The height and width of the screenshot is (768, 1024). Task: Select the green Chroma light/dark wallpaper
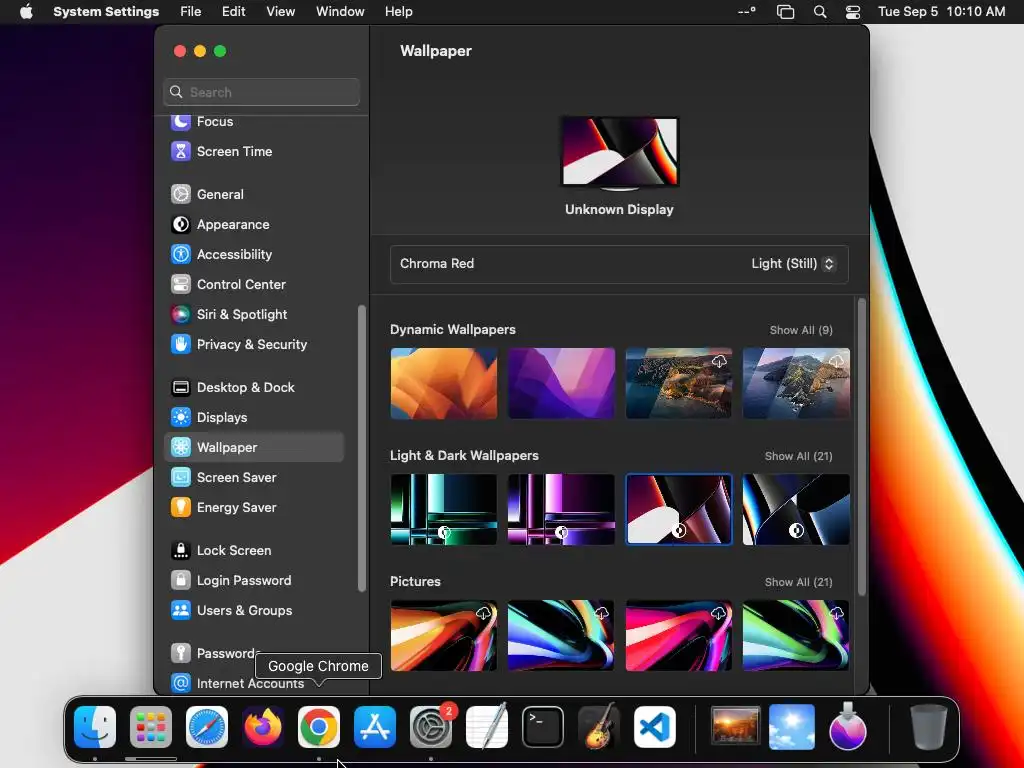pyautogui.click(x=444, y=509)
